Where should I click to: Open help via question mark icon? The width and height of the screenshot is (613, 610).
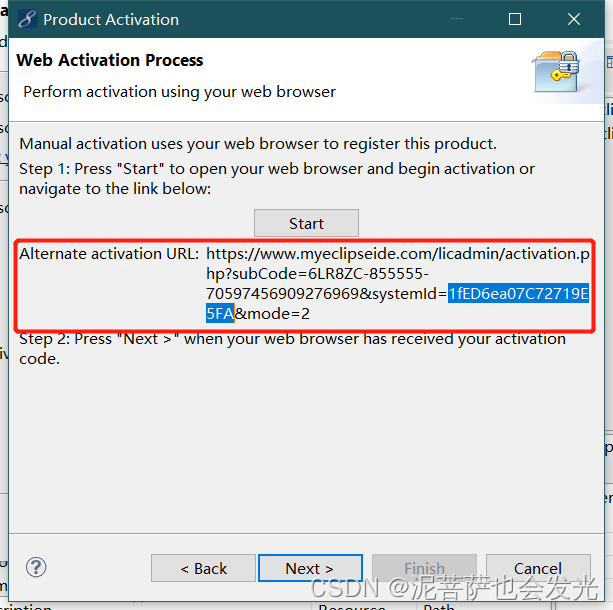[x=36, y=567]
